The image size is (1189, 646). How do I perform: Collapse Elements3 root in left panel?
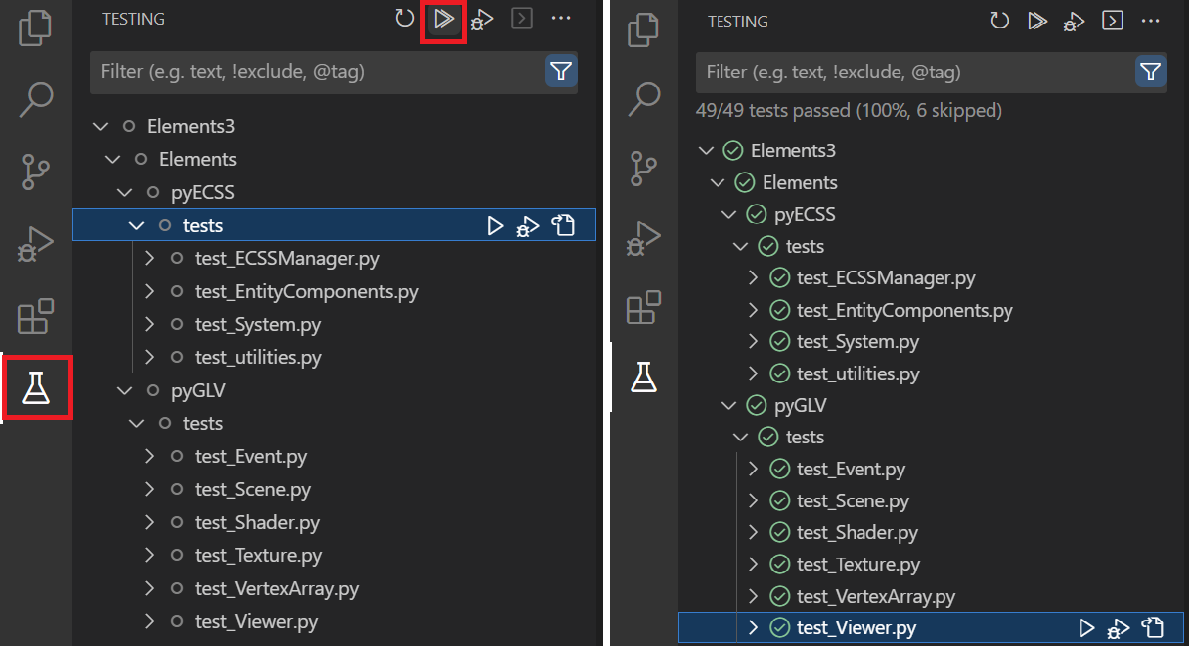point(100,127)
